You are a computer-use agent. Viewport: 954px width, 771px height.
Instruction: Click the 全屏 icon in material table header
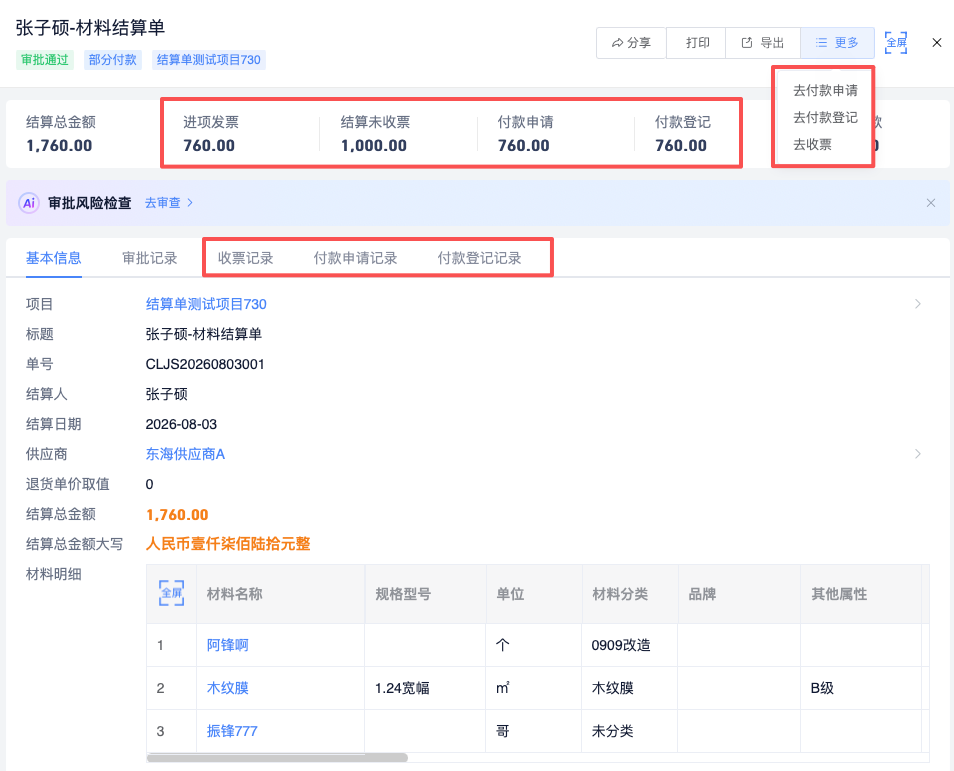coord(172,593)
